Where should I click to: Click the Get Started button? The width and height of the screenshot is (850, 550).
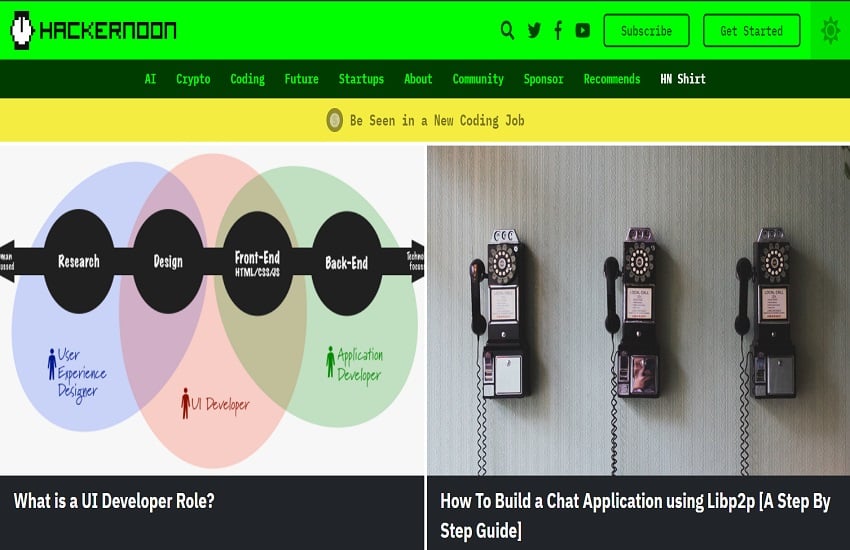coord(751,30)
